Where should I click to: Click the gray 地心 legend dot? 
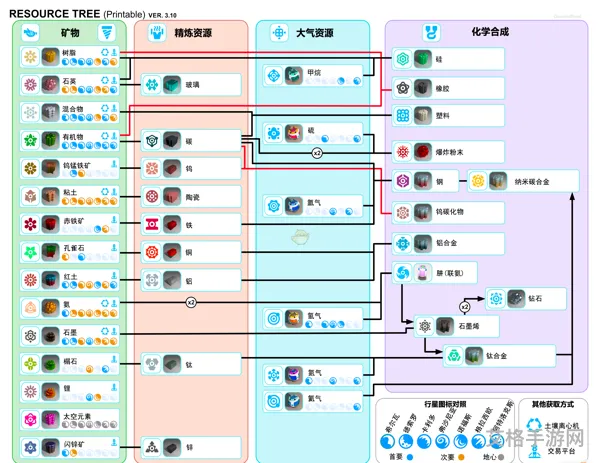pyautogui.click(x=501, y=457)
